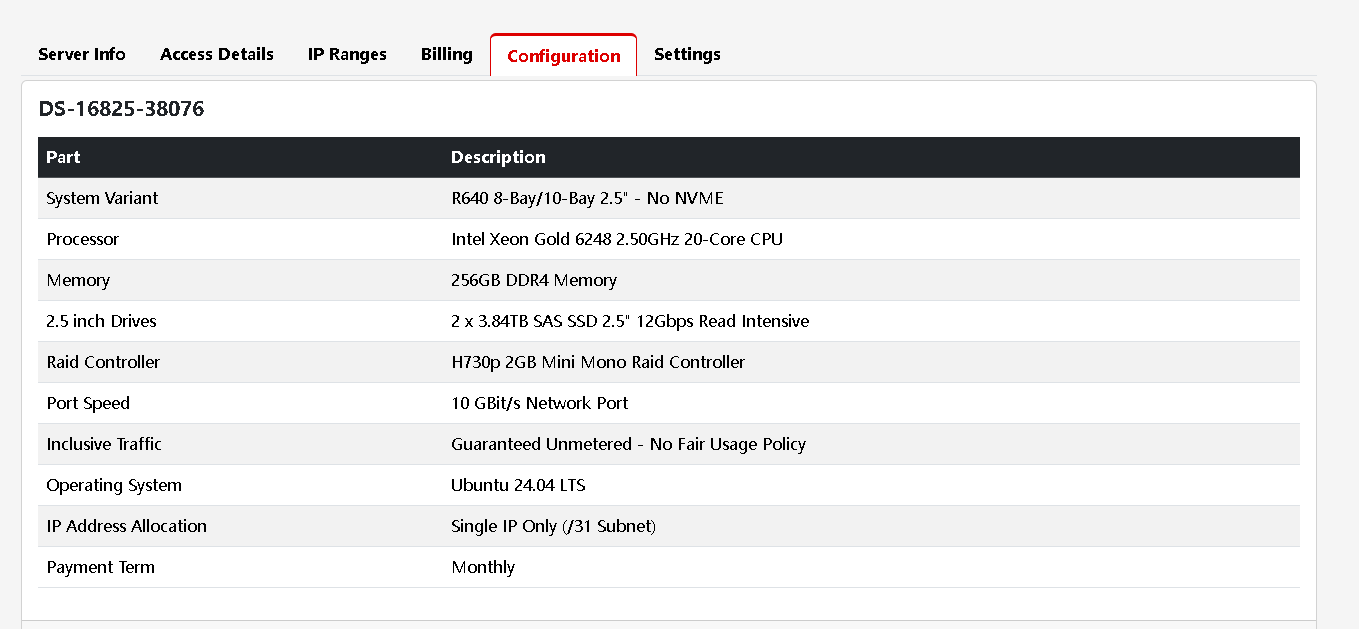Switch to the Access Details tab
Image resolution: width=1359 pixels, height=629 pixels.
(x=216, y=54)
